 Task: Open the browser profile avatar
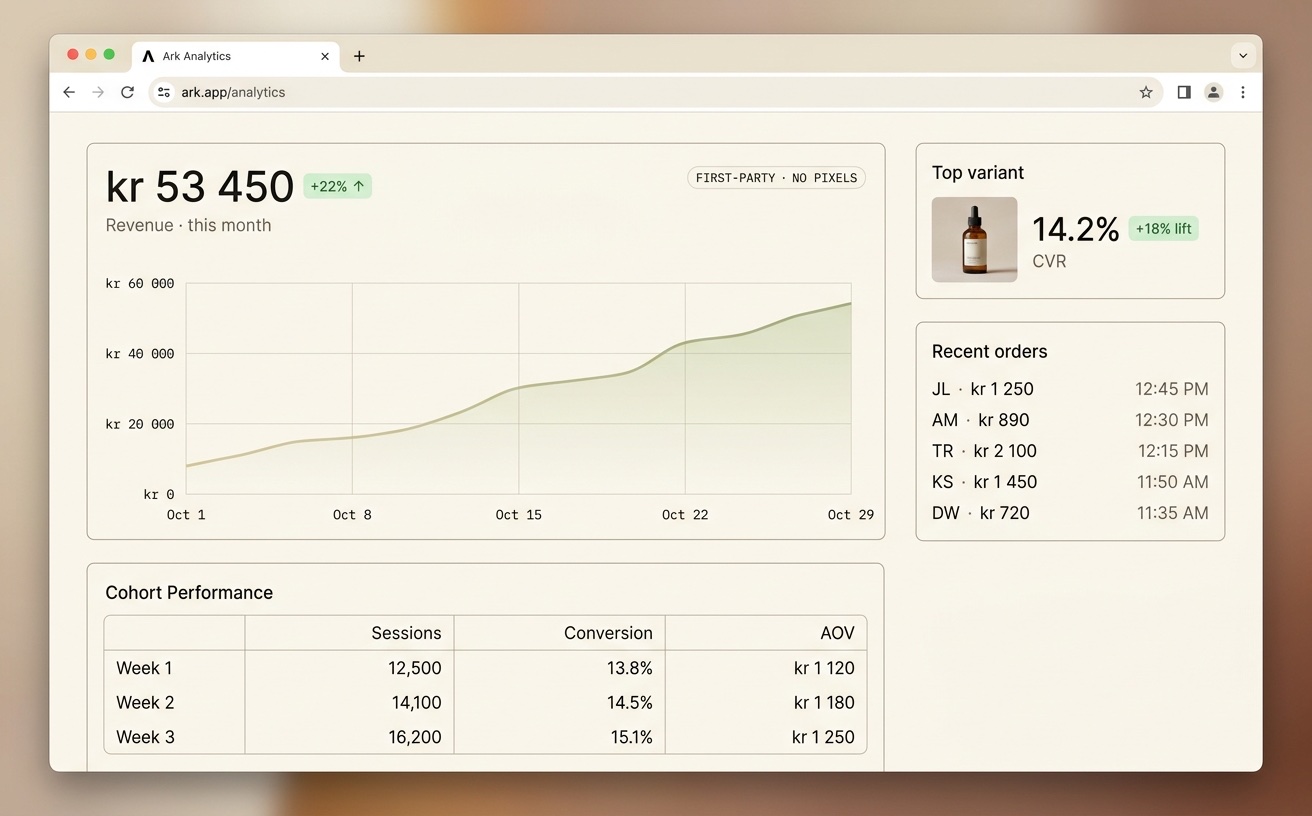(x=1213, y=92)
